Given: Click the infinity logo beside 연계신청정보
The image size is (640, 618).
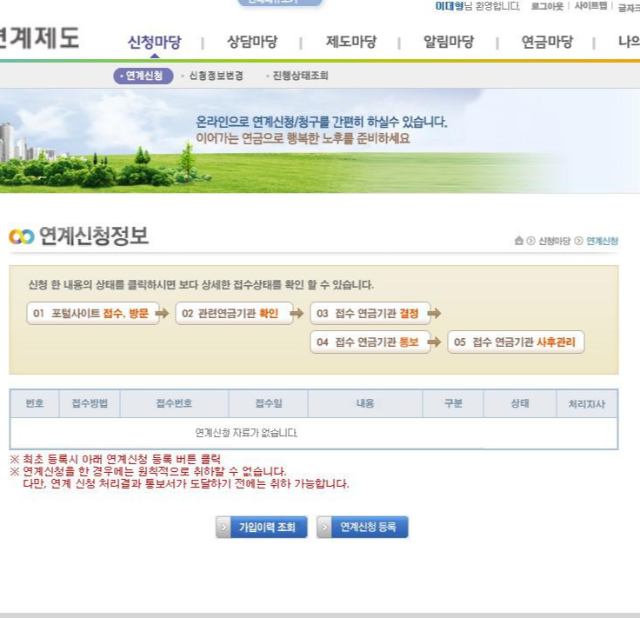Looking at the screenshot, I should [x=22, y=237].
